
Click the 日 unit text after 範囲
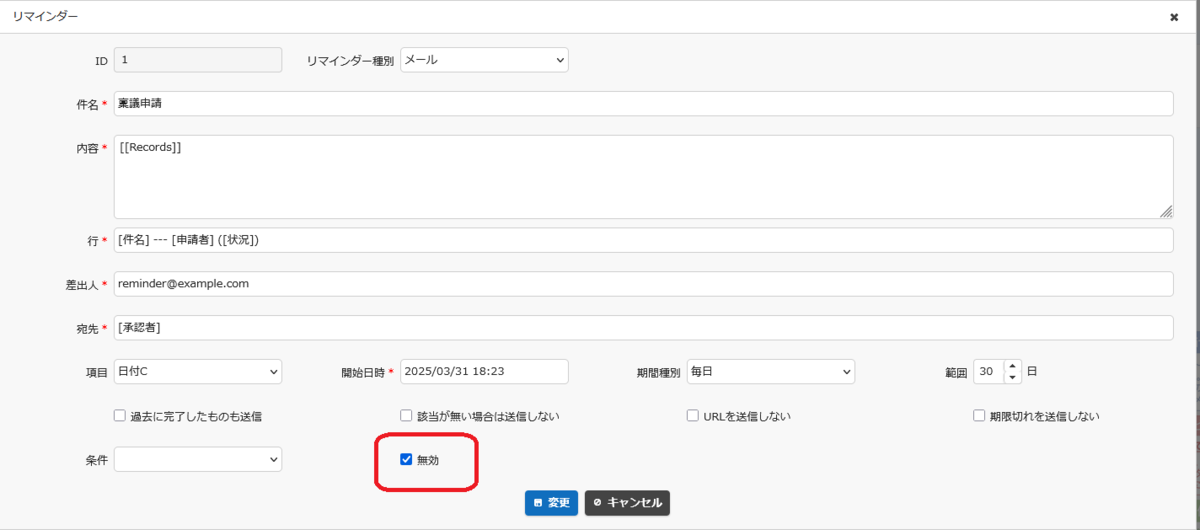coord(1032,372)
